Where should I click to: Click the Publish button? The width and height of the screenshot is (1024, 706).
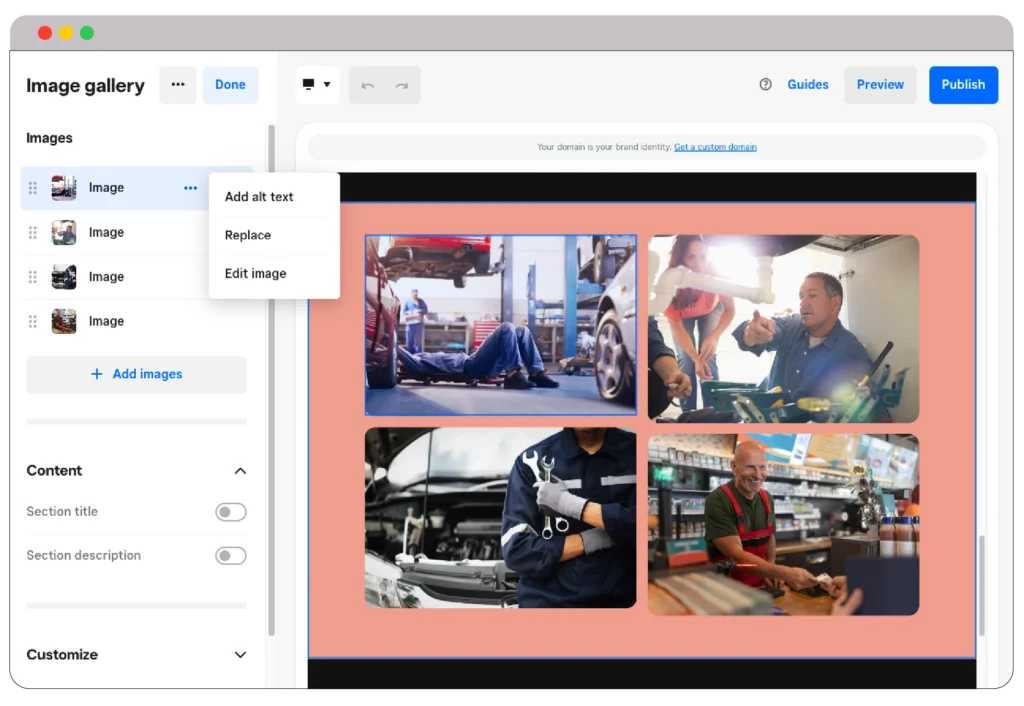coord(963,85)
